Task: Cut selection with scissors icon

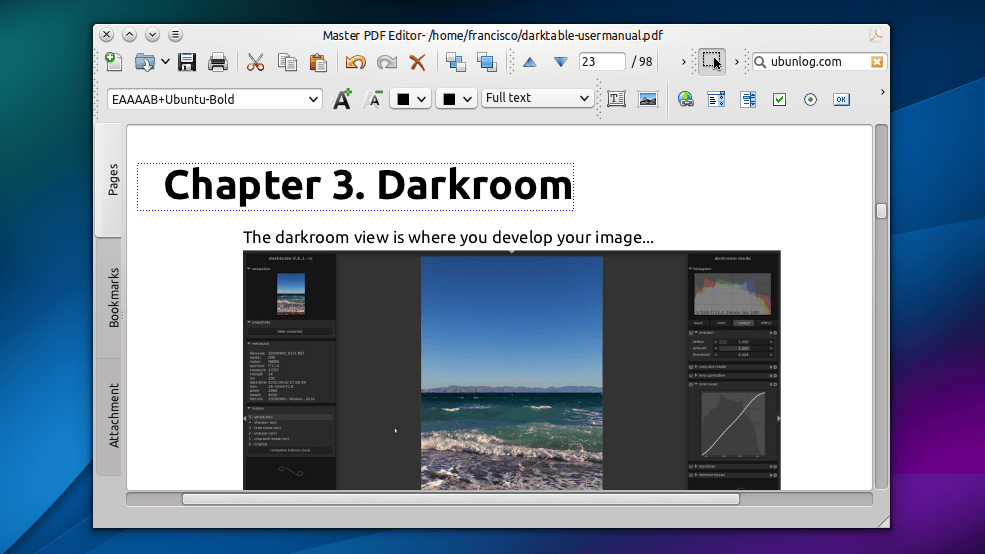Action: [x=255, y=62]
